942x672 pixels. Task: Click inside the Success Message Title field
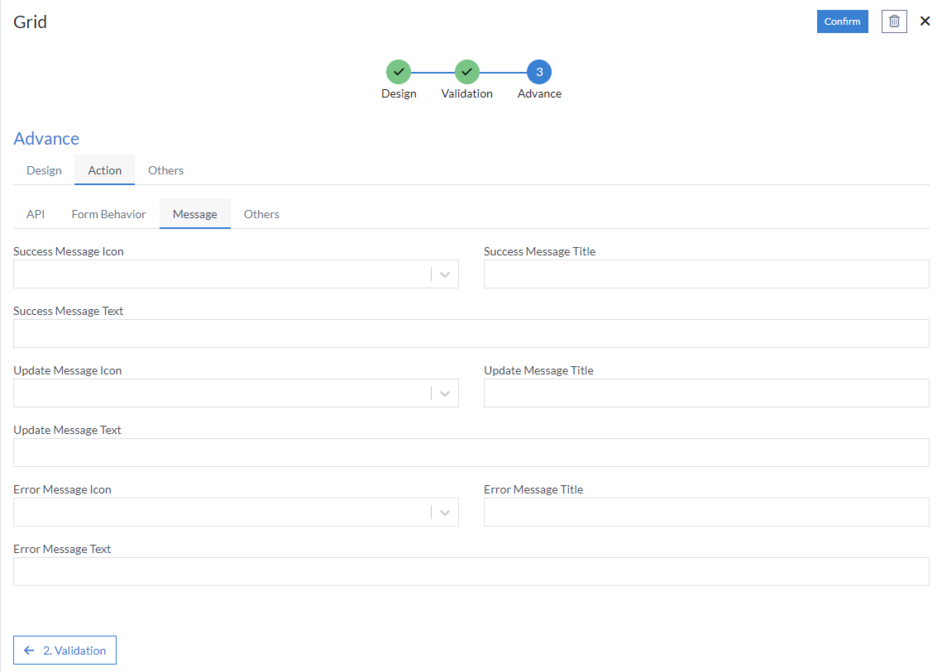point(705,273)
